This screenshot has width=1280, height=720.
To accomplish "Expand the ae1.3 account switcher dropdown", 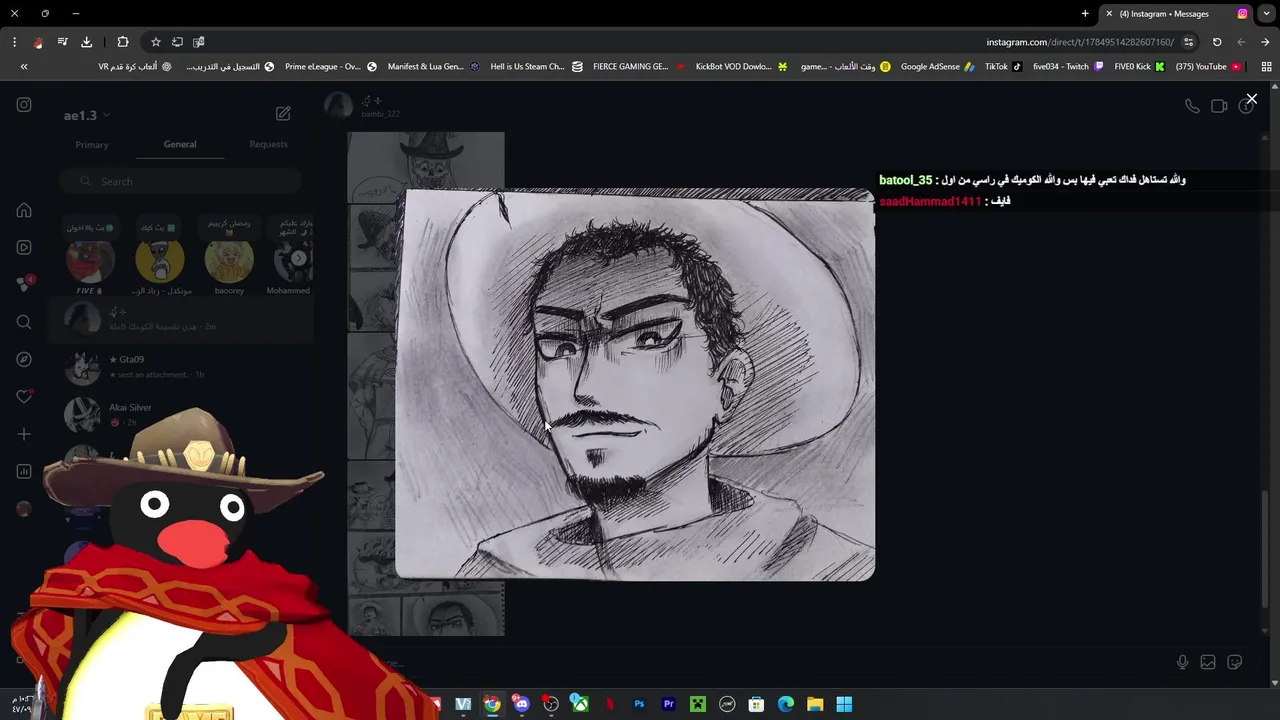I will 87,115.
